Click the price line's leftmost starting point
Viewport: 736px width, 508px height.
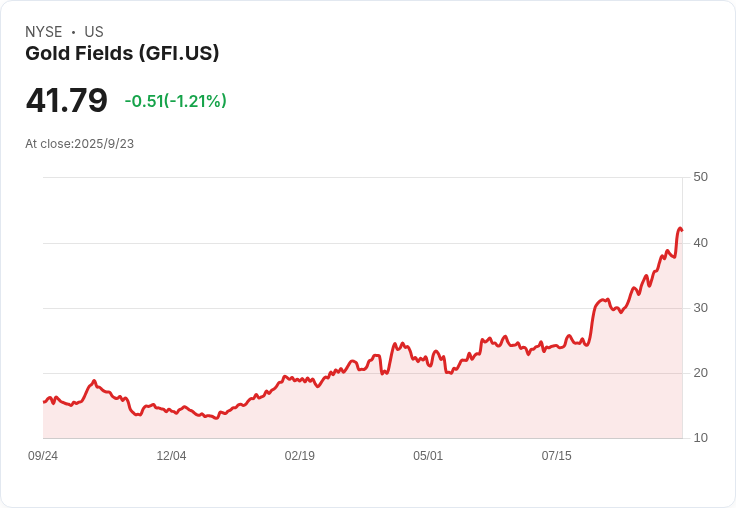click(44, 402)
